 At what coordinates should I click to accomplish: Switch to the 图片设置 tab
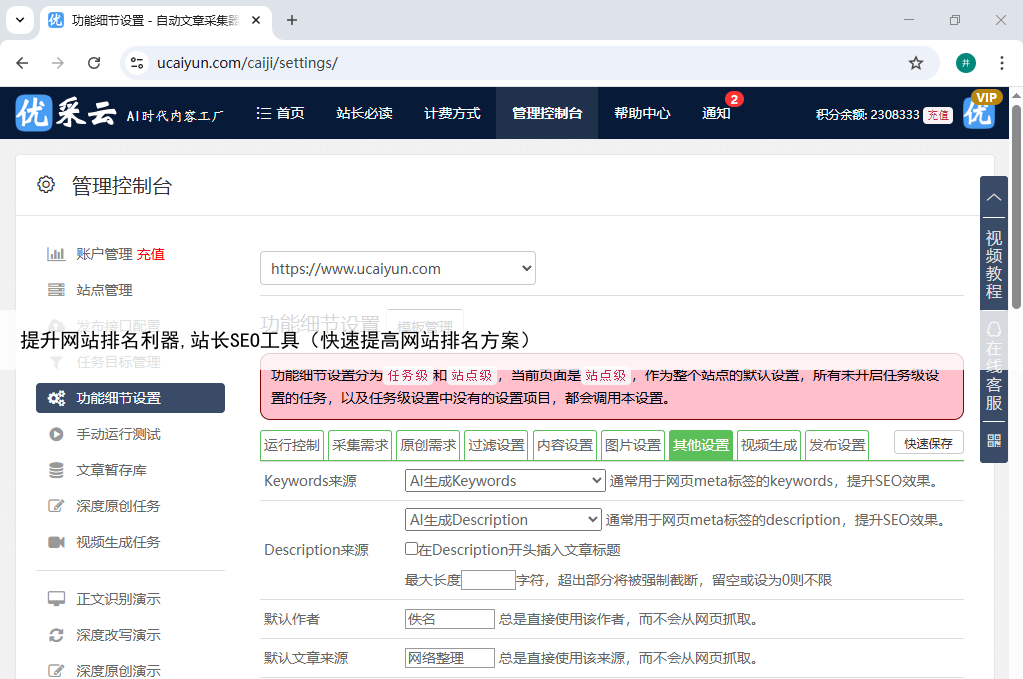[633, 445]
